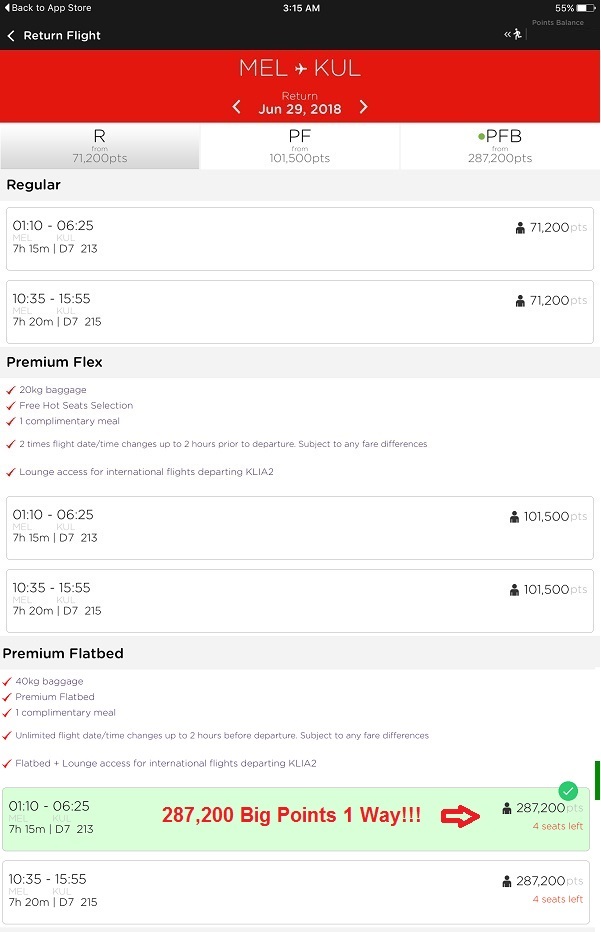Collapse the Premium Flatbed section header

click(x=63, y=653)
